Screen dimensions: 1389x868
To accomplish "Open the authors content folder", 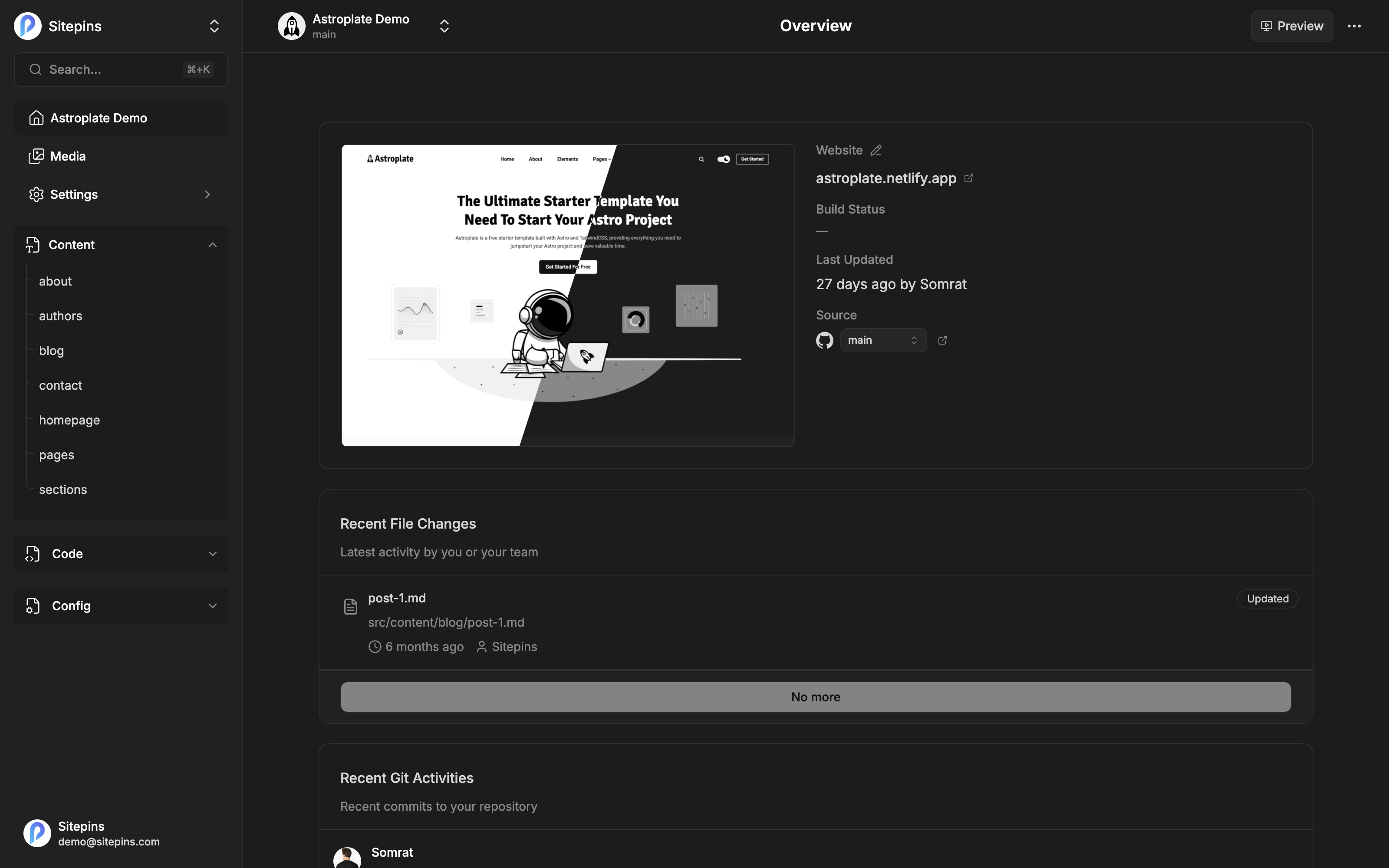I will click(61, 316).
